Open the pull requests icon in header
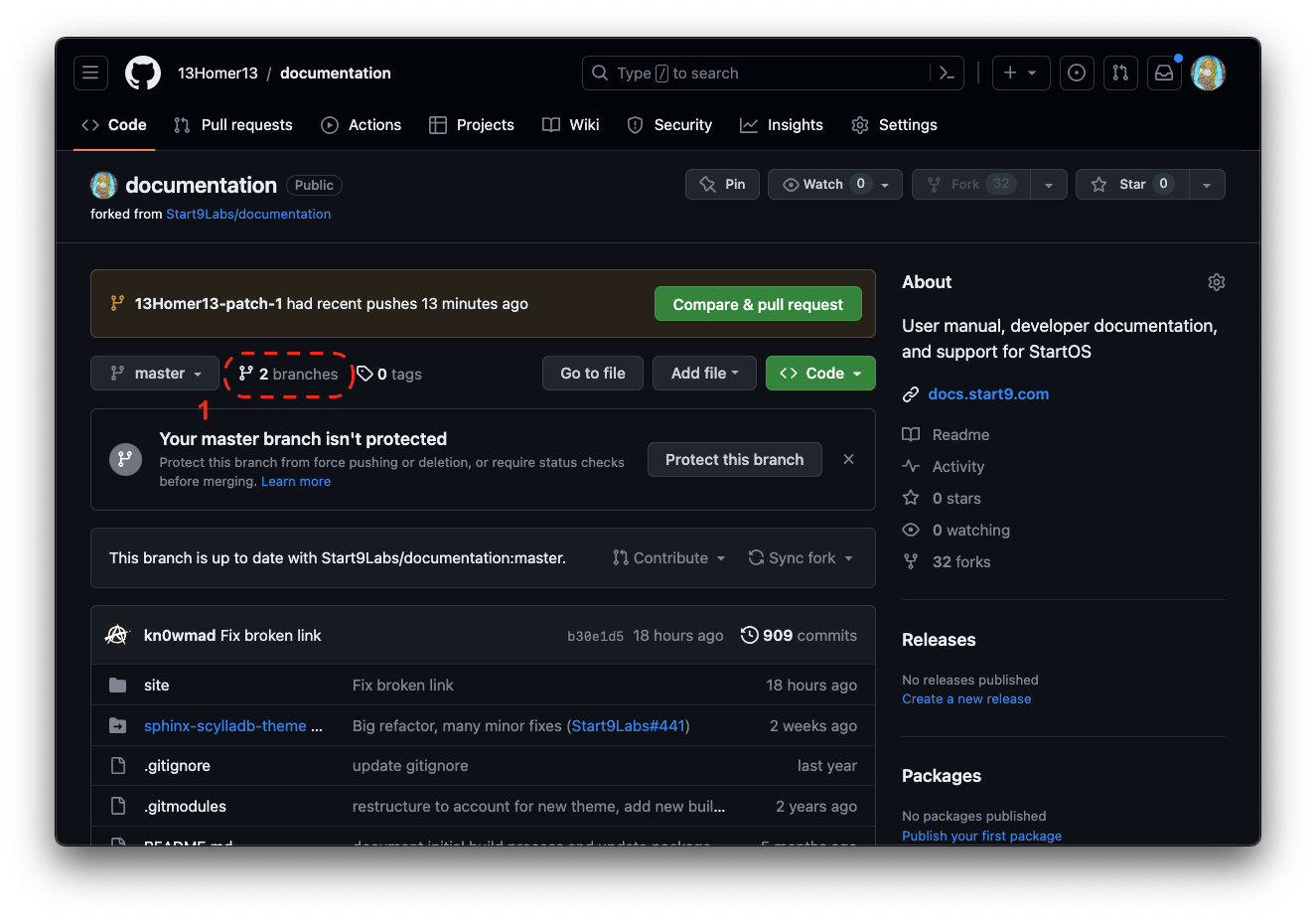Viewport: 1316px width, 919px height. coord(1120,73)
